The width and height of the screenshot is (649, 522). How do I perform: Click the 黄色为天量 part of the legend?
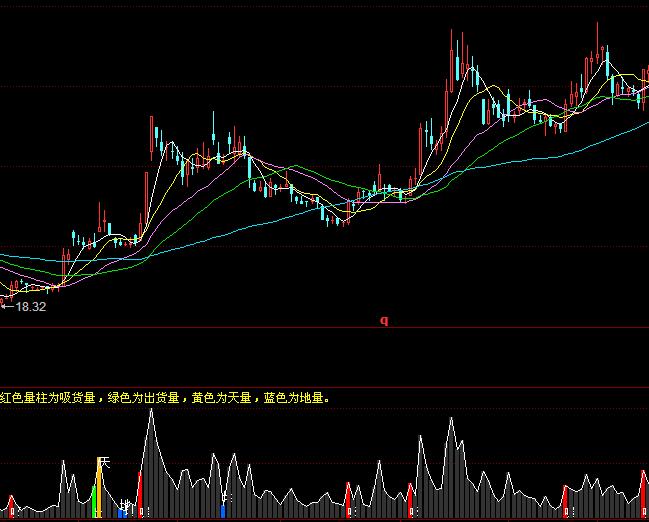click(x=222, y=398)
